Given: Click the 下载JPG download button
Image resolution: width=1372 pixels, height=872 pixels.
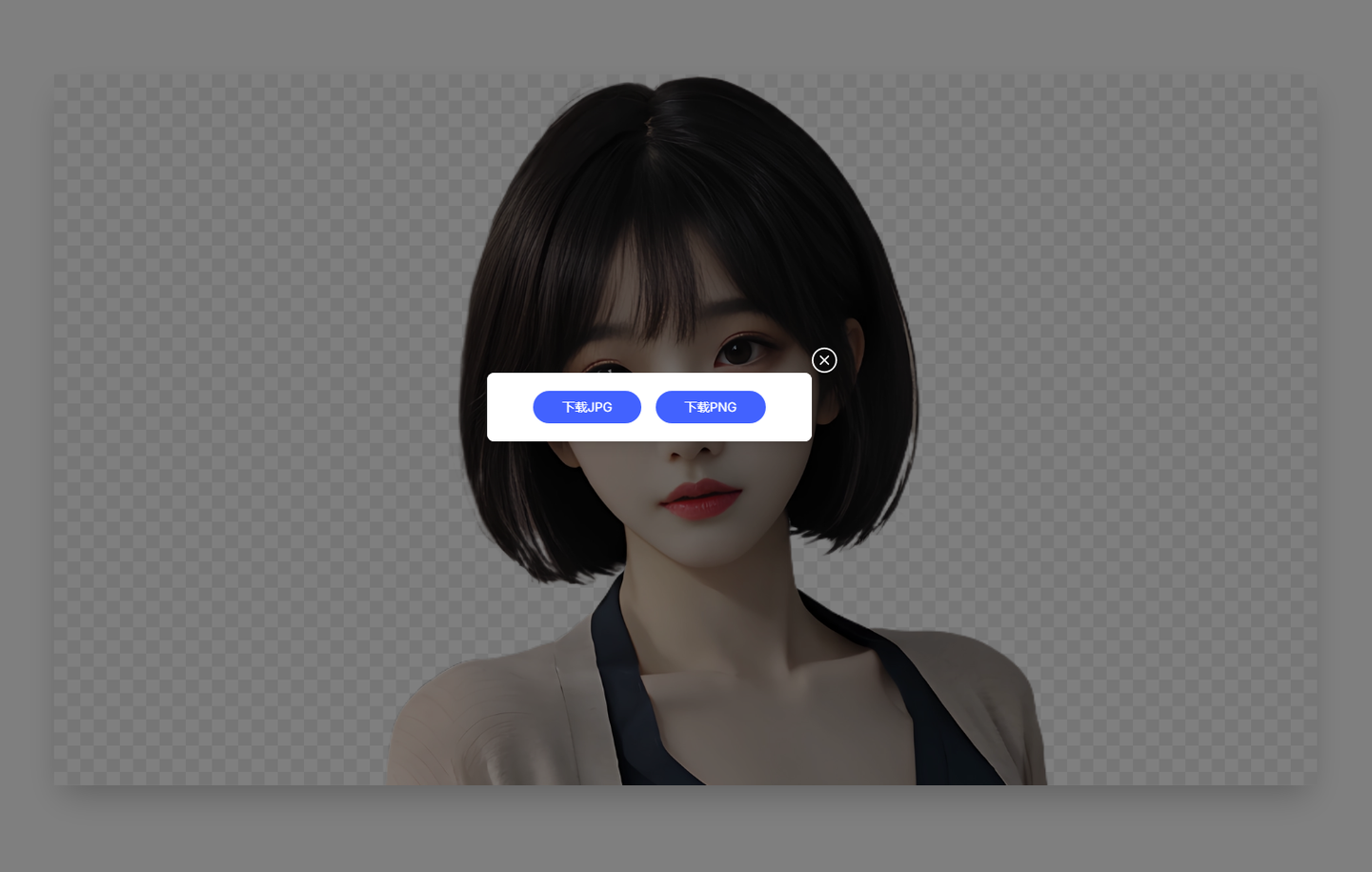Looking at the screenshot, I should click(587, 407).
